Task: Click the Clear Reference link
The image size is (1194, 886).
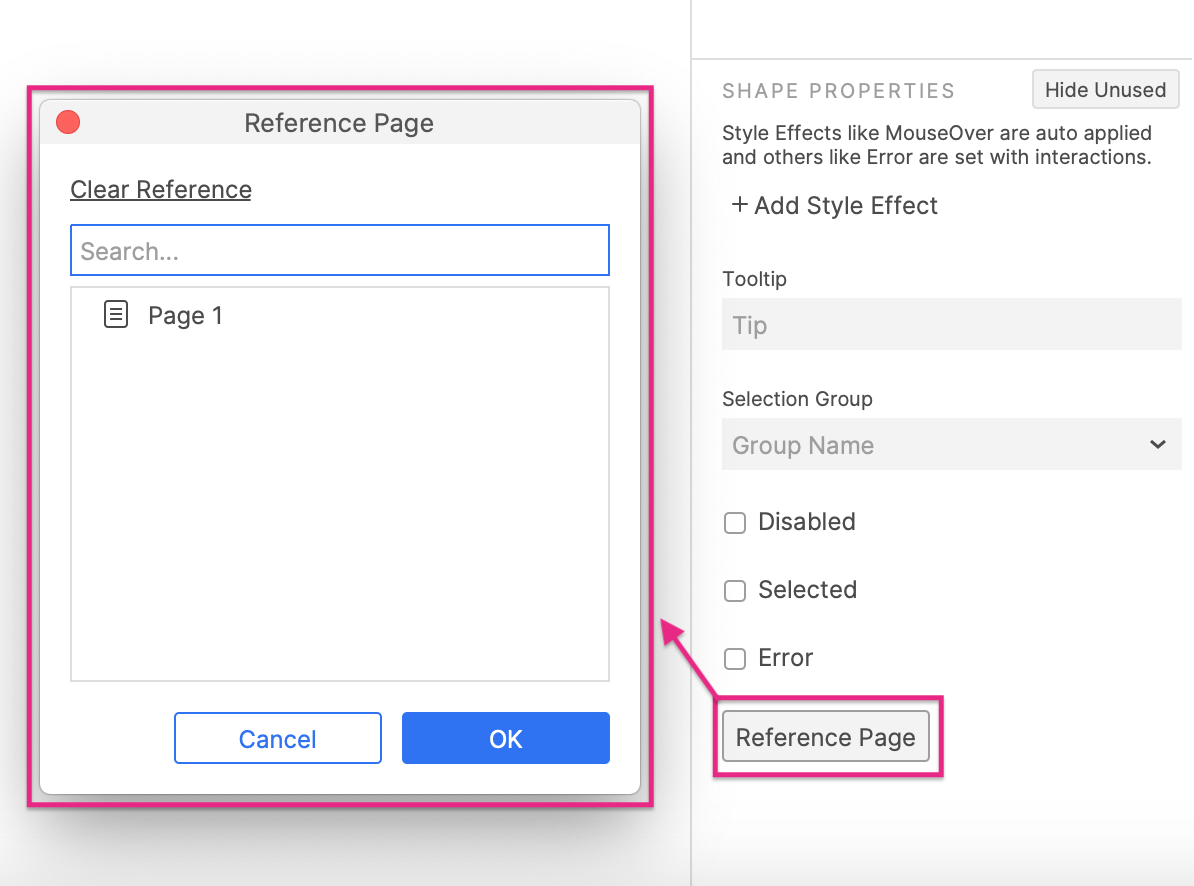Action: [160, 189]
